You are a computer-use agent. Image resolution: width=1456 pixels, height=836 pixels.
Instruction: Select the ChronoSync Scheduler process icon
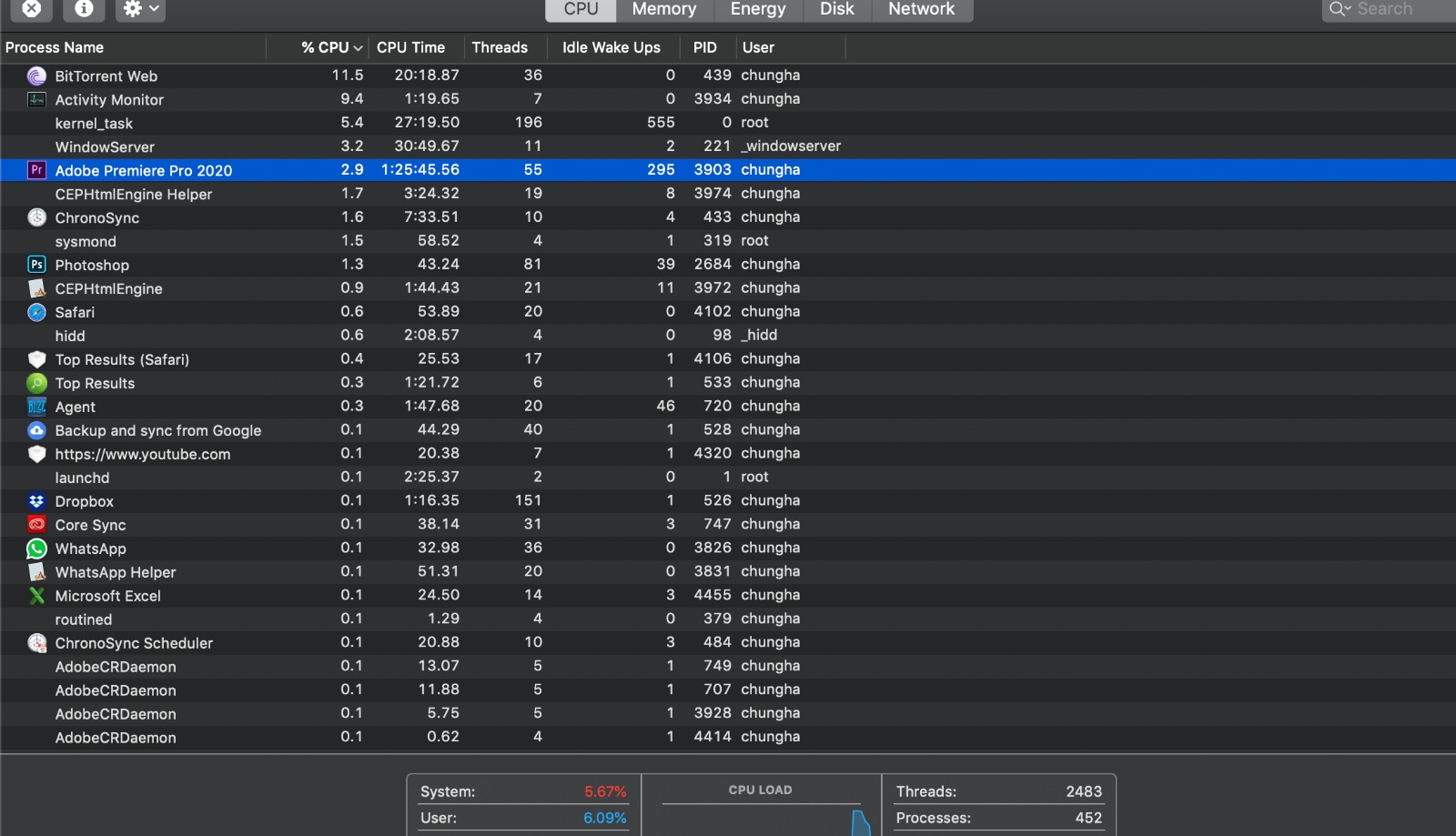pos(36,643)
